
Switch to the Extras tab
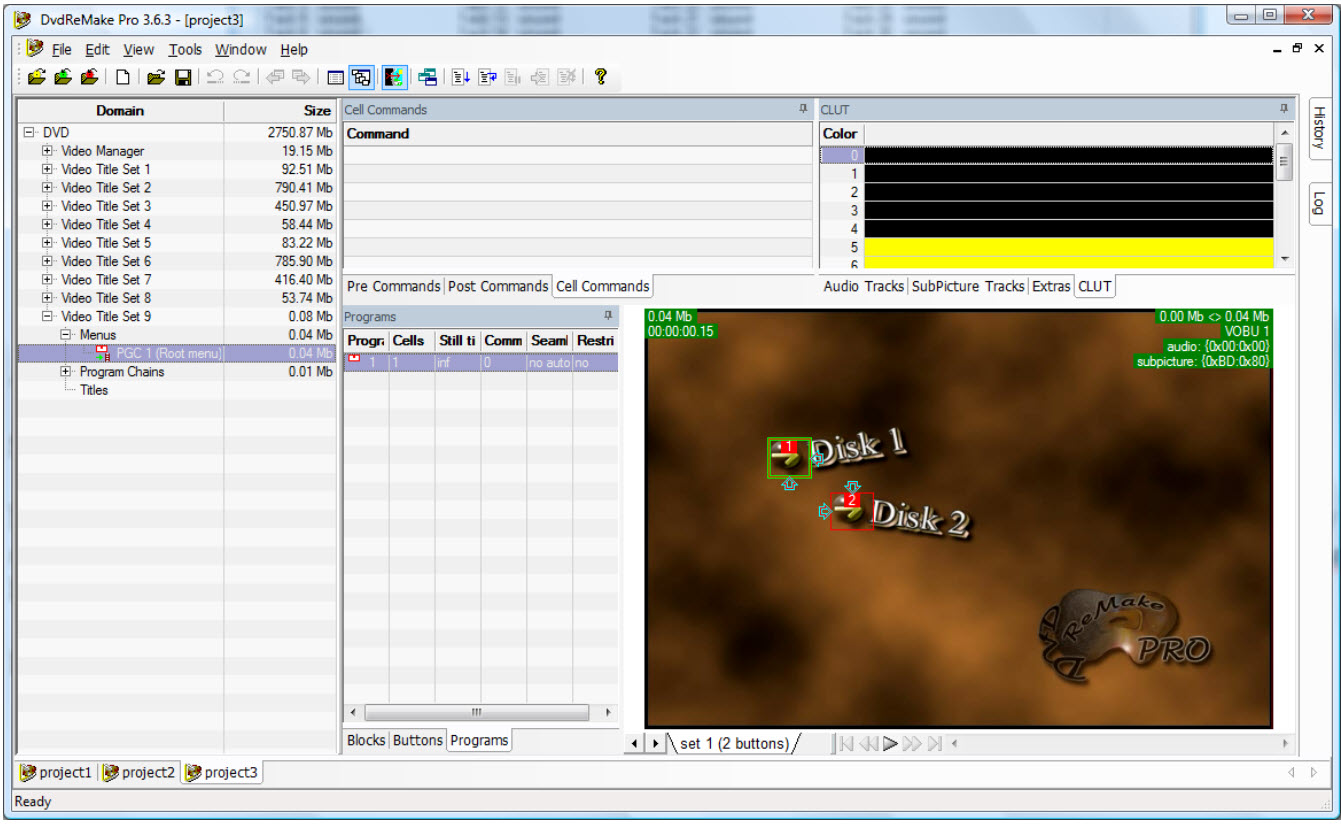coord(1051,286)
